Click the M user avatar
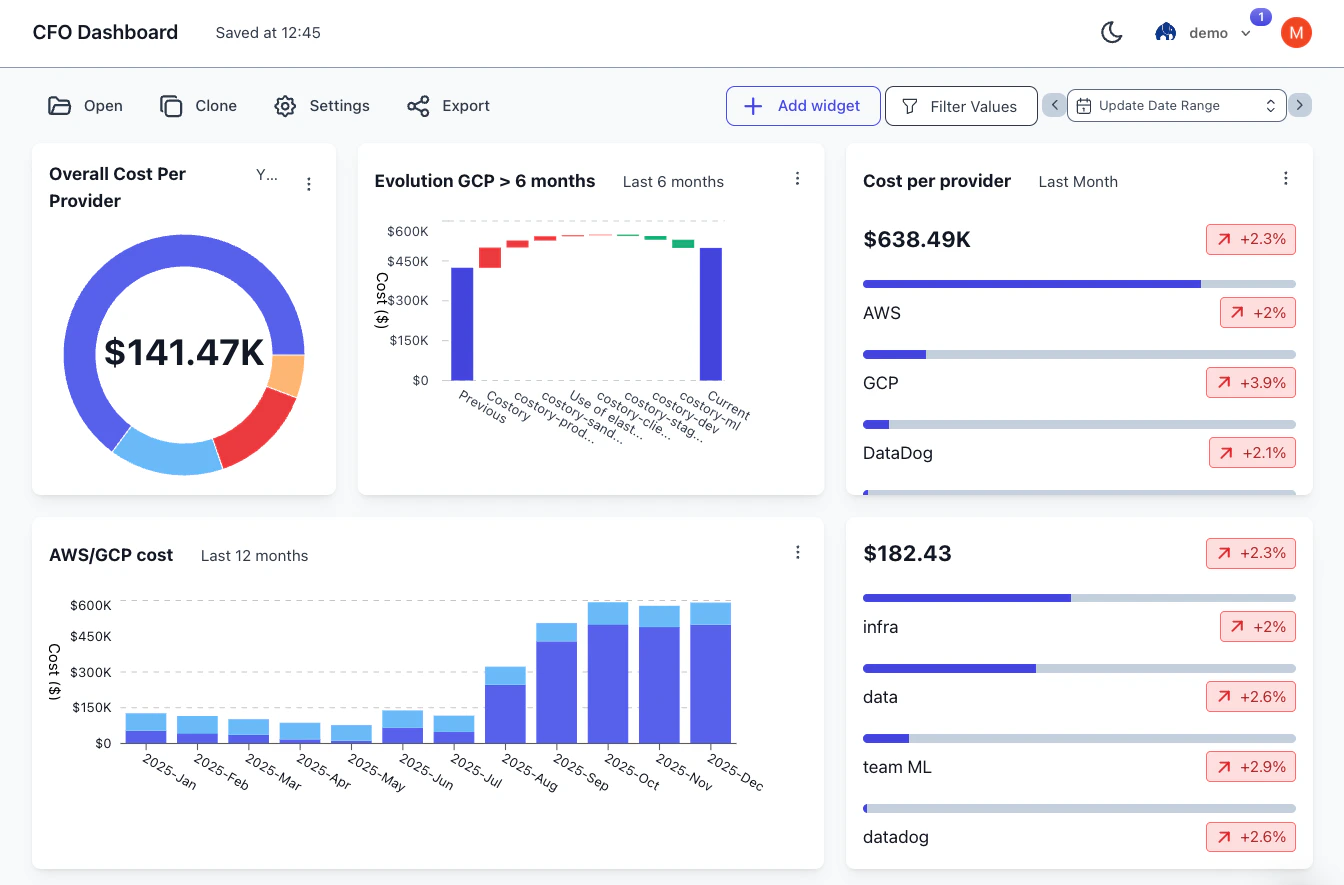This screenshot has height=885, width=1344. (1296, 32)
